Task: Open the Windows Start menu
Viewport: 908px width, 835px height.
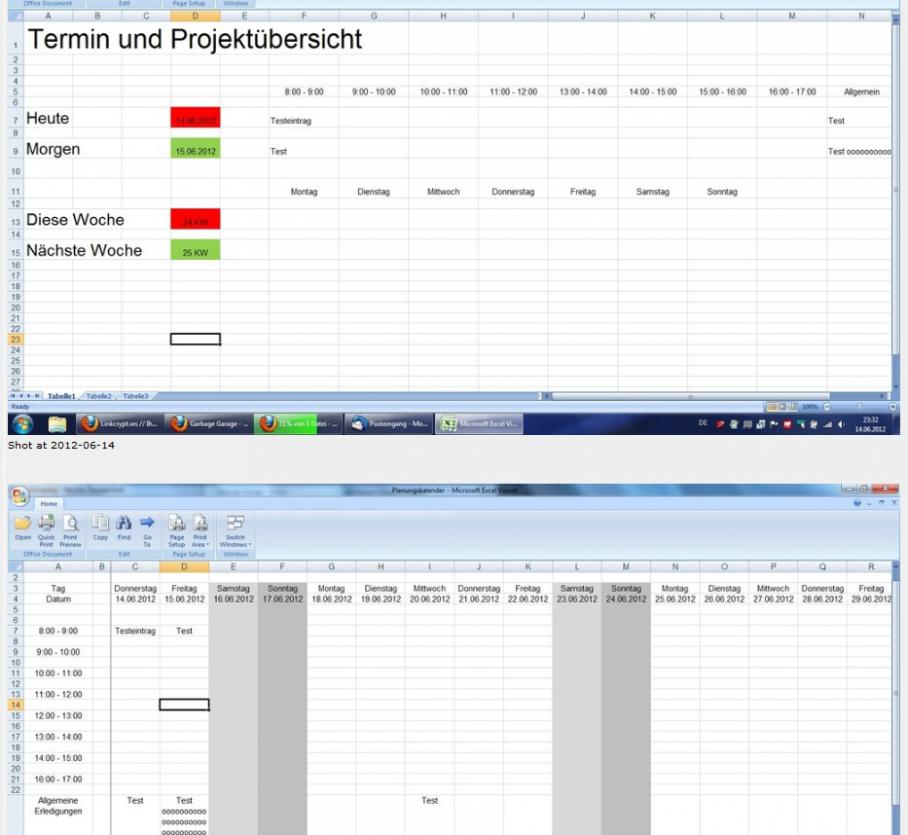Action: [22, 424]
